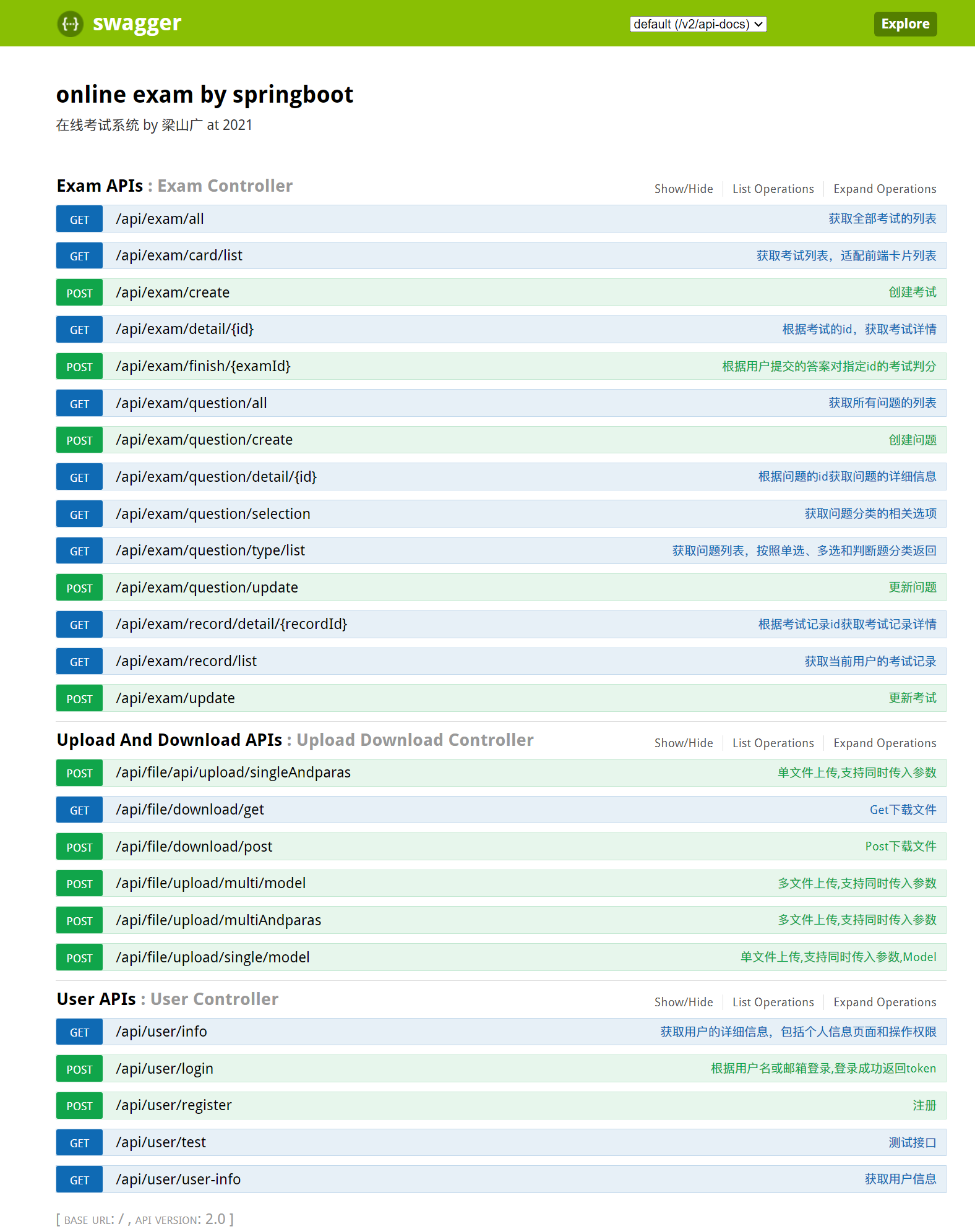Toggle Show/Hide for Upload And Download APIs
Image resolution: width=975 pixels, height=1232 pixels.
point(683,743)
